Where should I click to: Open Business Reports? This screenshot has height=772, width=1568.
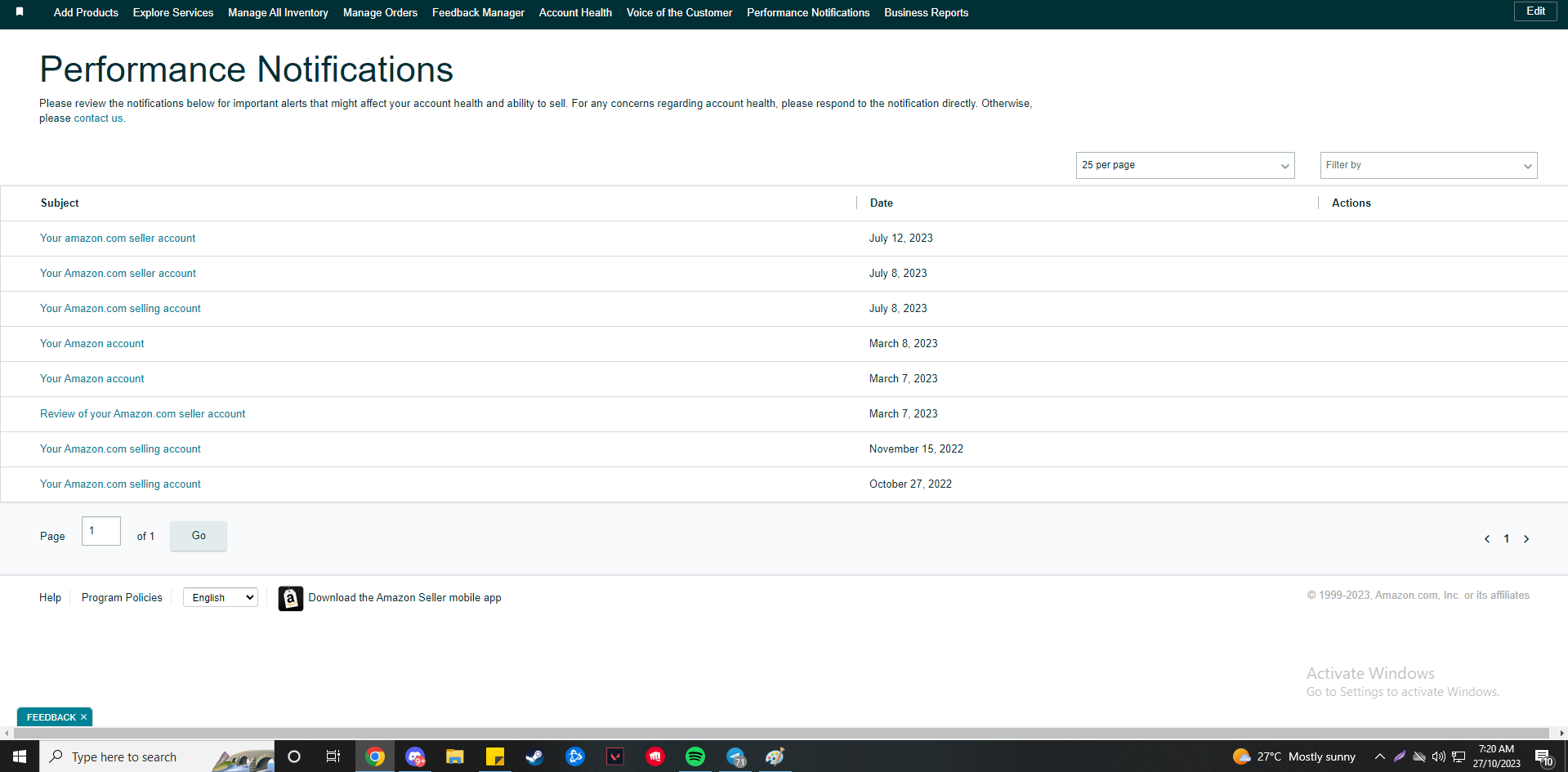click(x=926, y=13)
